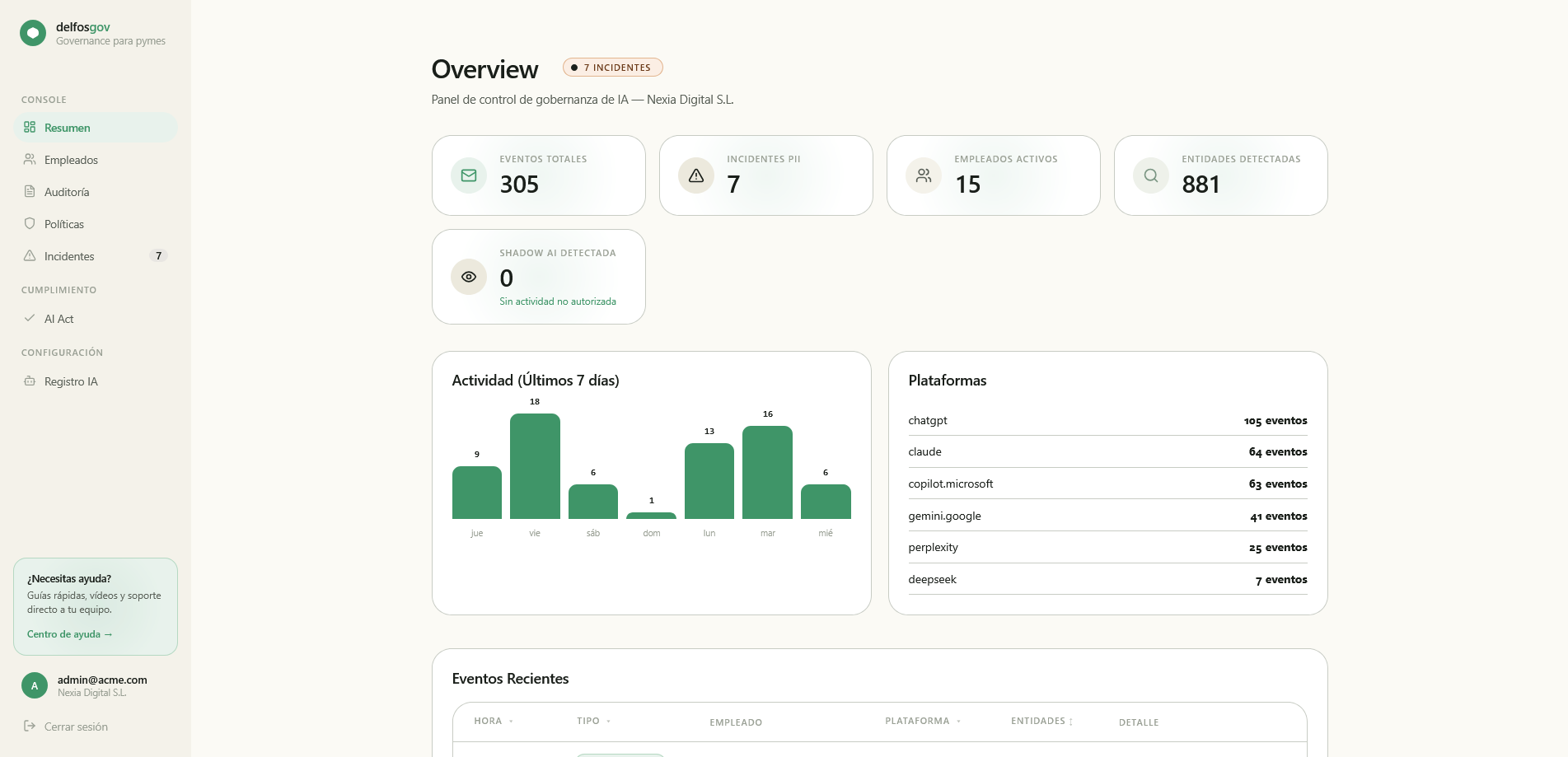Click the Auditoría document icon
Viewport: 1568px width, 757px height.
30,191
